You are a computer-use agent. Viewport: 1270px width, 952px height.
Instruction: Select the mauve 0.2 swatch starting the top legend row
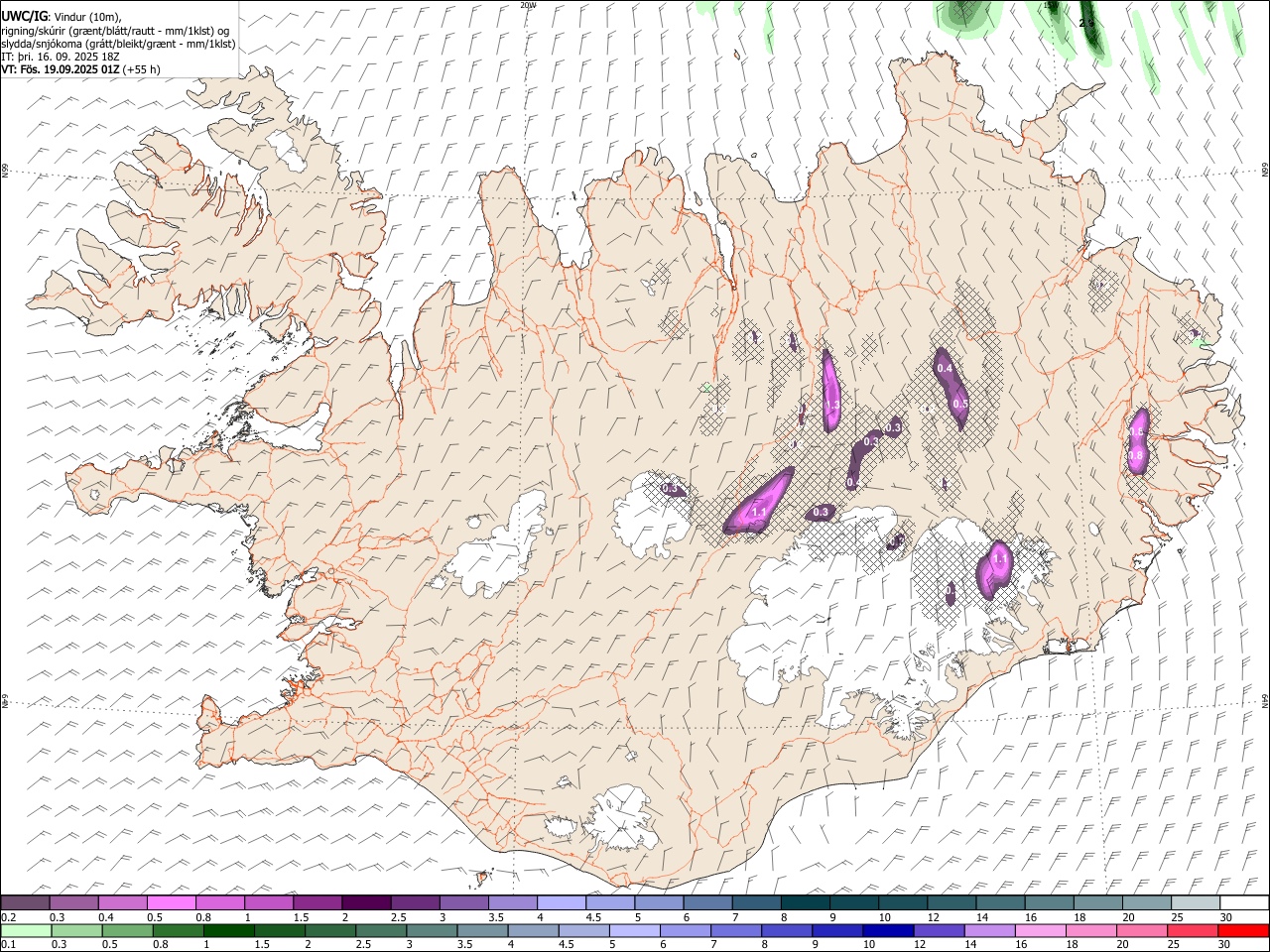[25, 903]
